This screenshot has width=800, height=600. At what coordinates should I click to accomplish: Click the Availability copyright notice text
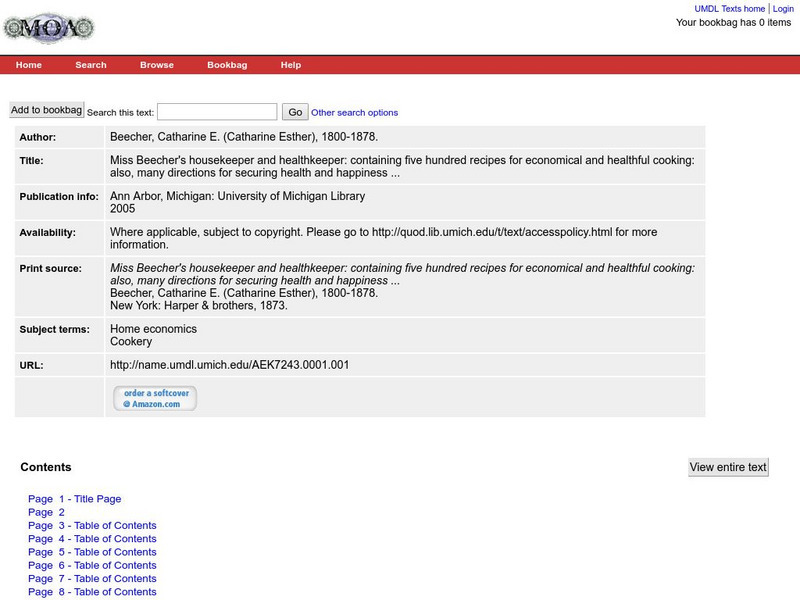pos(384,238)
